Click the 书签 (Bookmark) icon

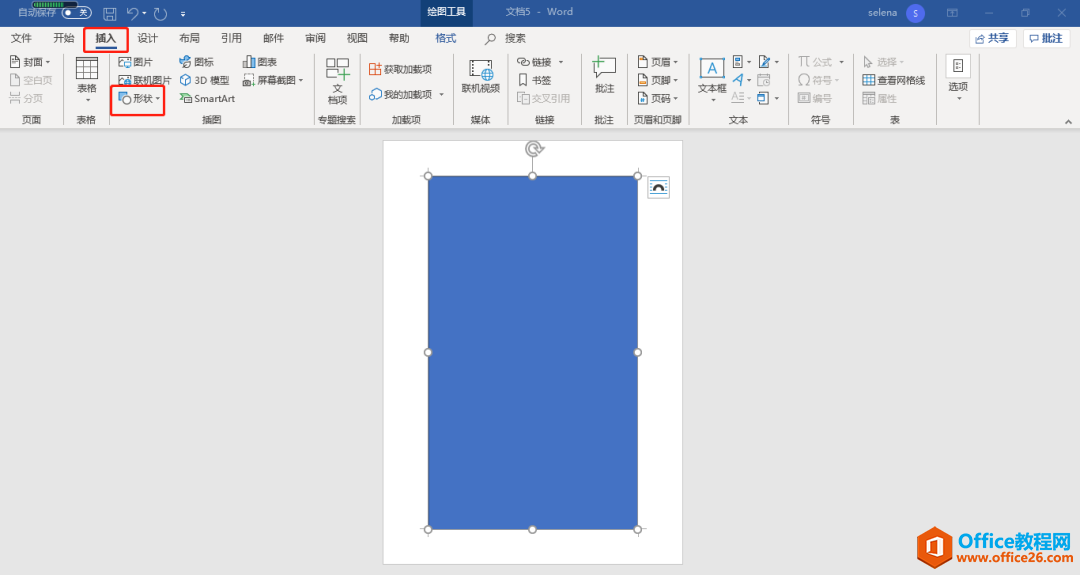534,80
